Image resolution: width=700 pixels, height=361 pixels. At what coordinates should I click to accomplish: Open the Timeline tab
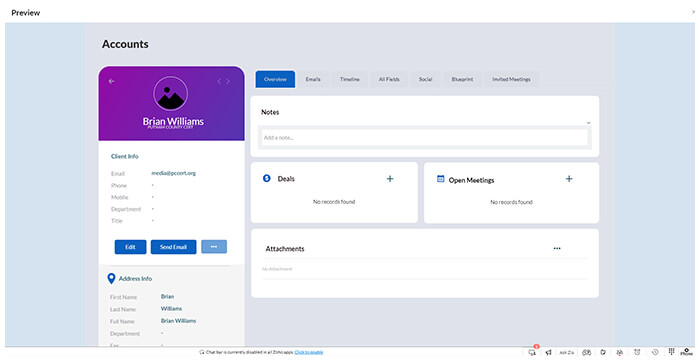[x=350, y=79]
